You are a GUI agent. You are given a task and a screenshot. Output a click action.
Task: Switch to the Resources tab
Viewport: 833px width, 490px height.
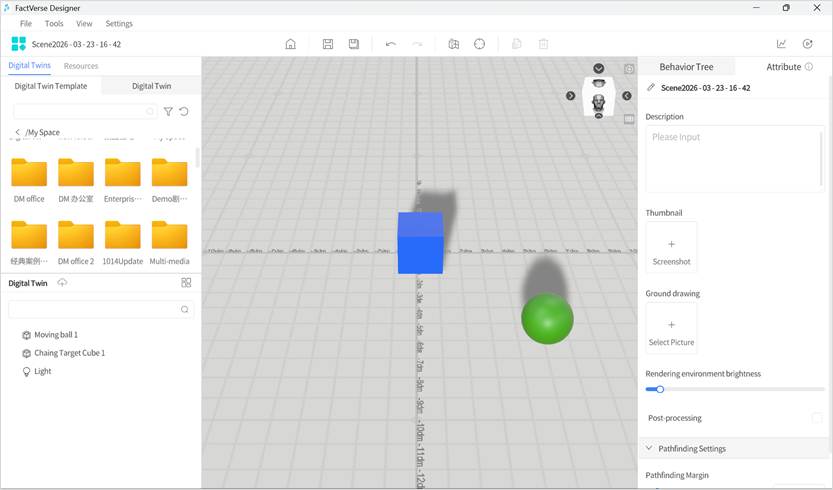[81, 66]
